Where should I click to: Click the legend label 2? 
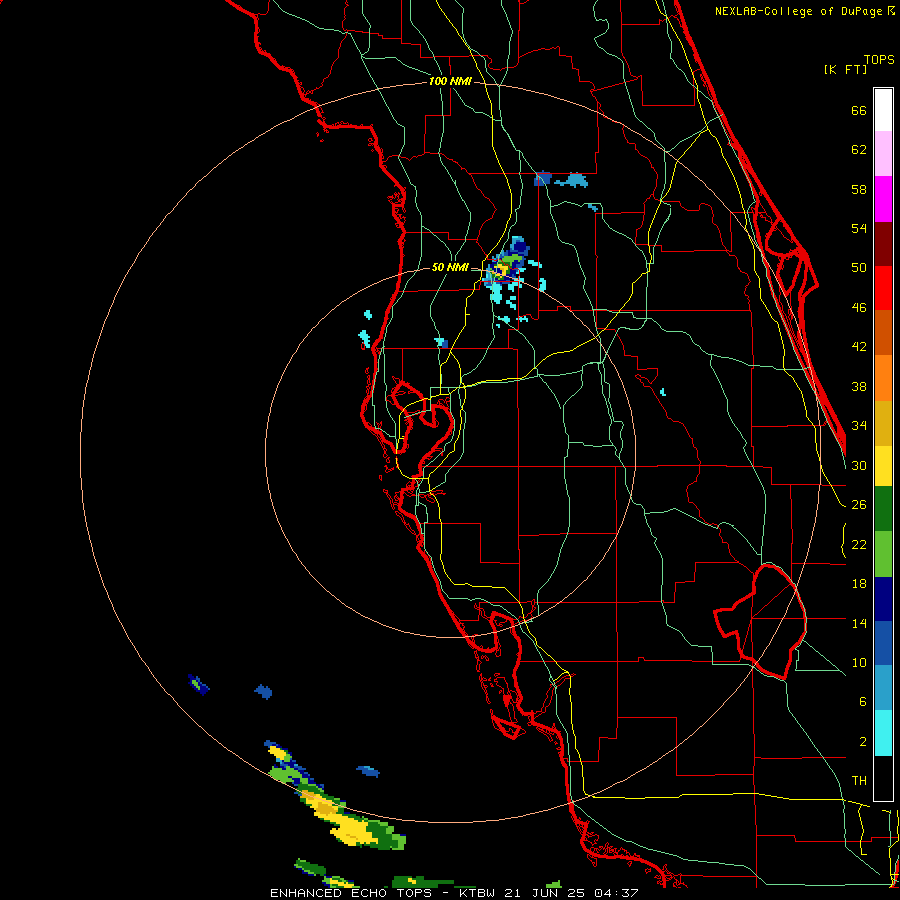click(863, 742)
